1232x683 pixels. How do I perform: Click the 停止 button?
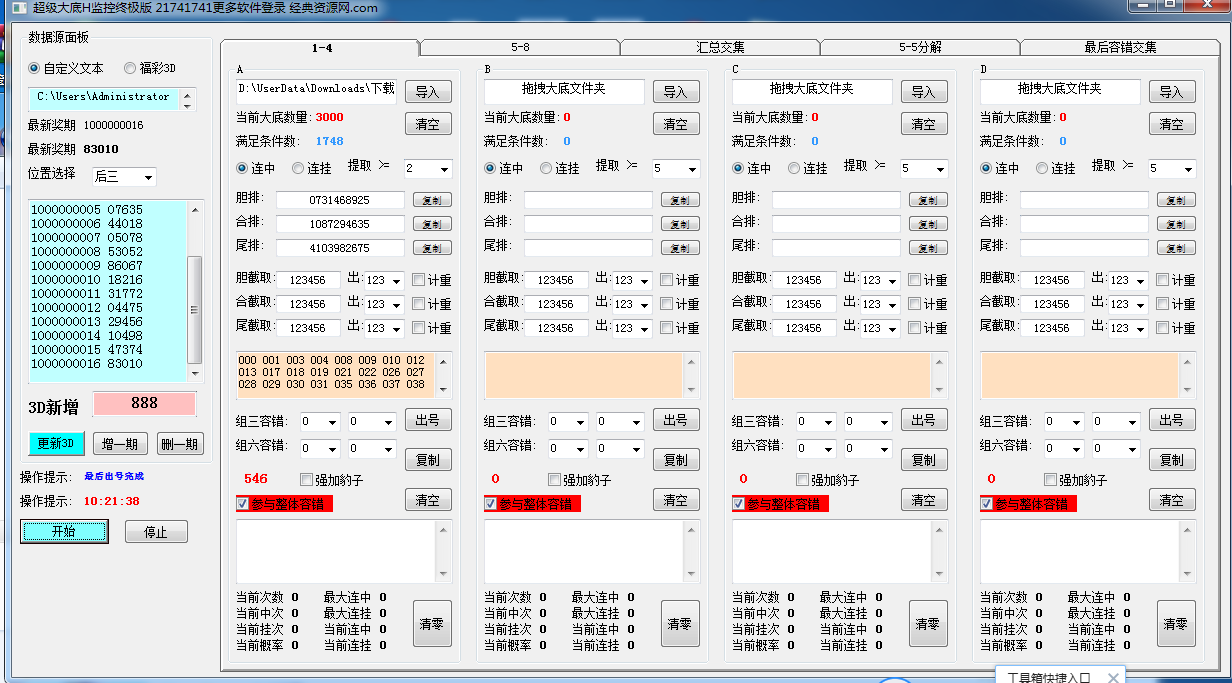[156, 532]
